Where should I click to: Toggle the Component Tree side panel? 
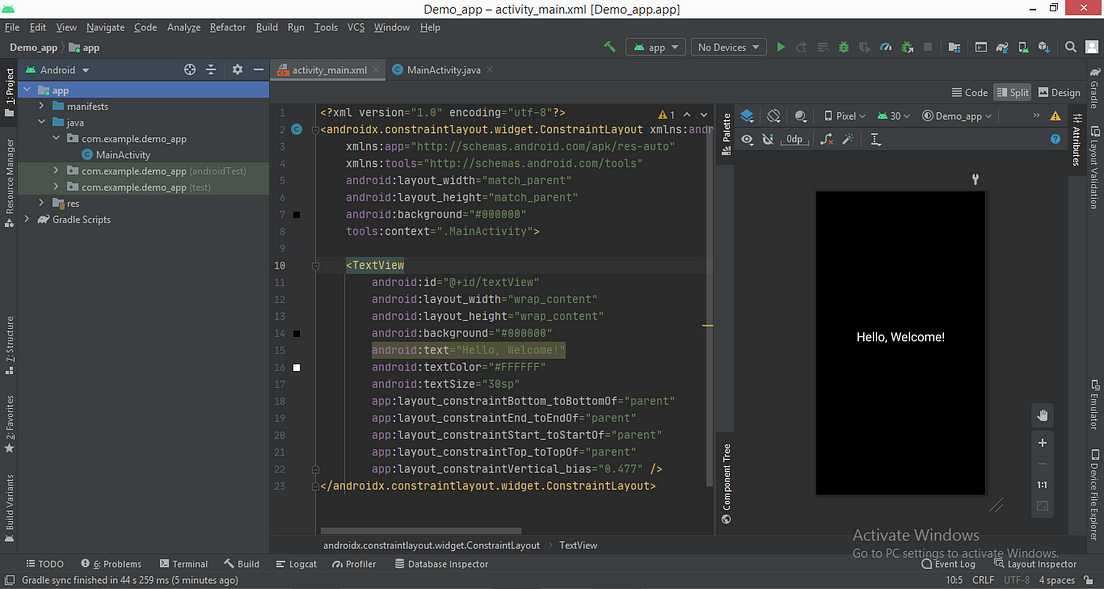(727, 484)
